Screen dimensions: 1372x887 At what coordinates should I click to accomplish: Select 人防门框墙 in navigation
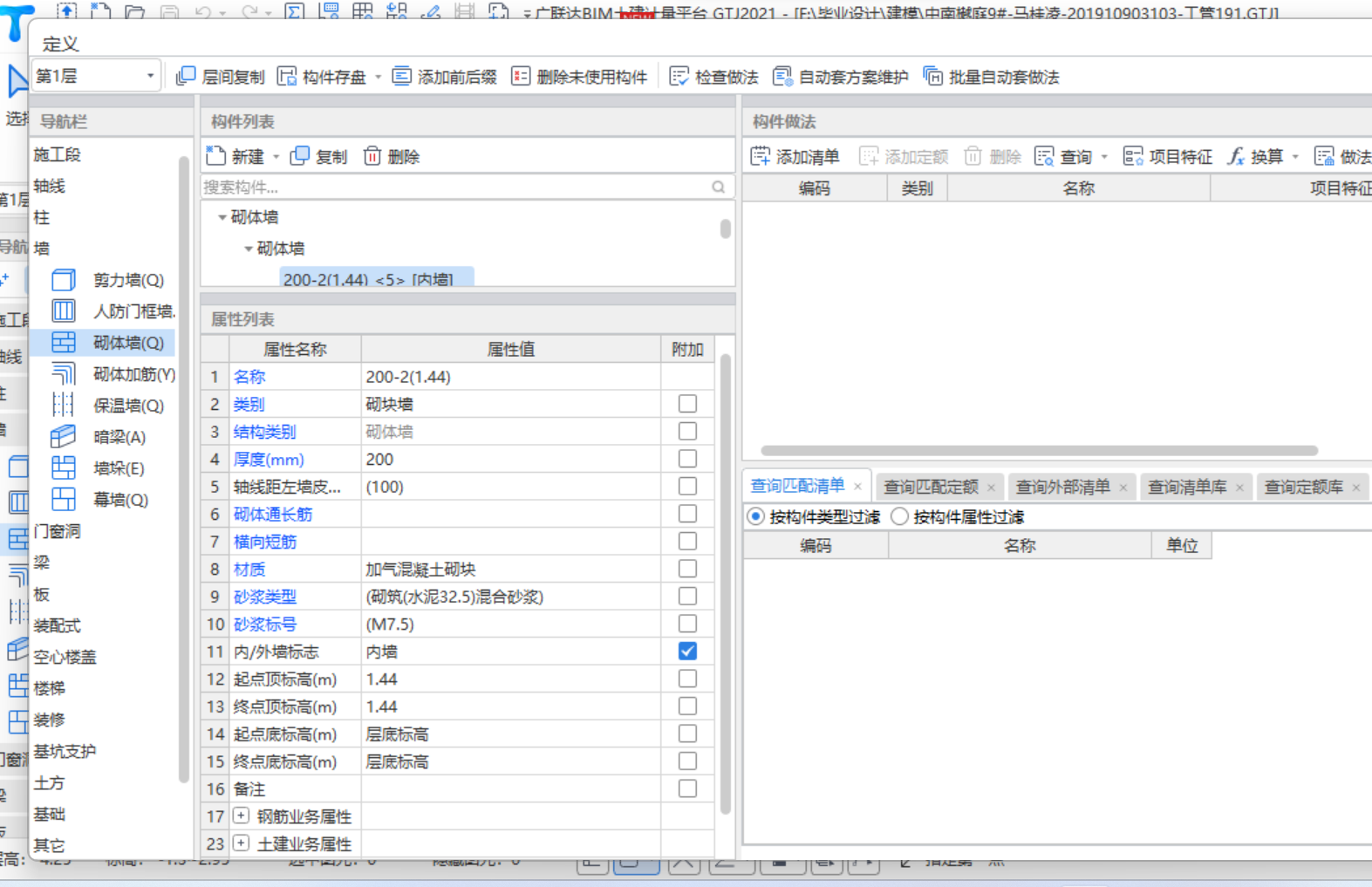pos(134,311)
